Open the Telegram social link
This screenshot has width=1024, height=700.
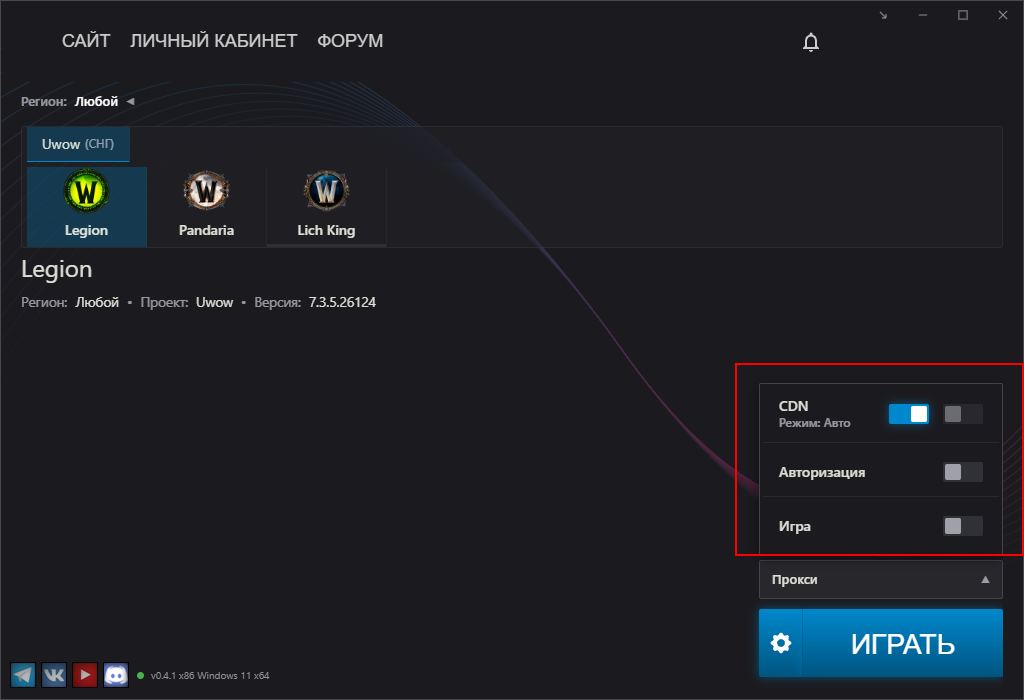click(23, 675)
